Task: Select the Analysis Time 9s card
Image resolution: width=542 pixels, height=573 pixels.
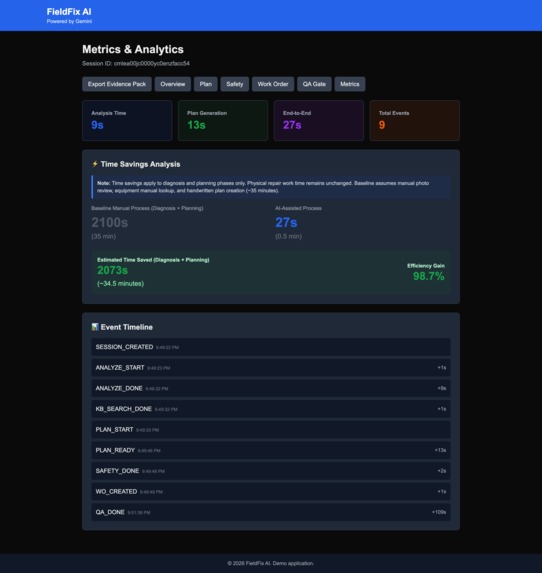Action: tap(127, 121)
